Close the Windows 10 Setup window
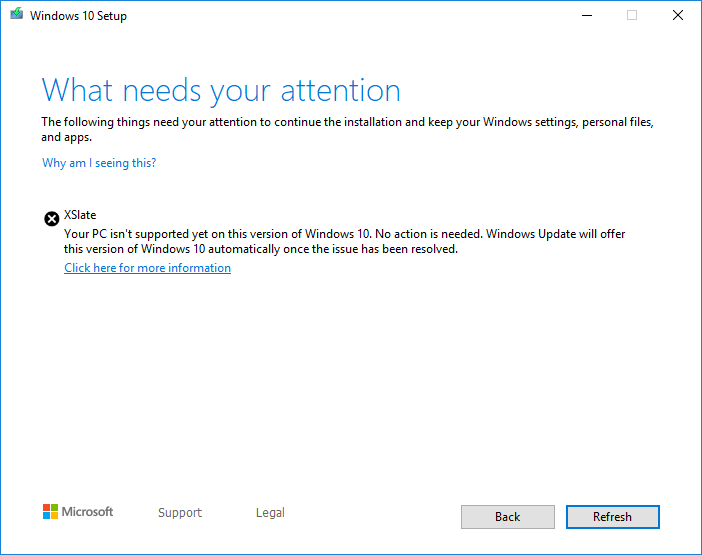Viewport: 702px width, 555px height. point(678,16)
